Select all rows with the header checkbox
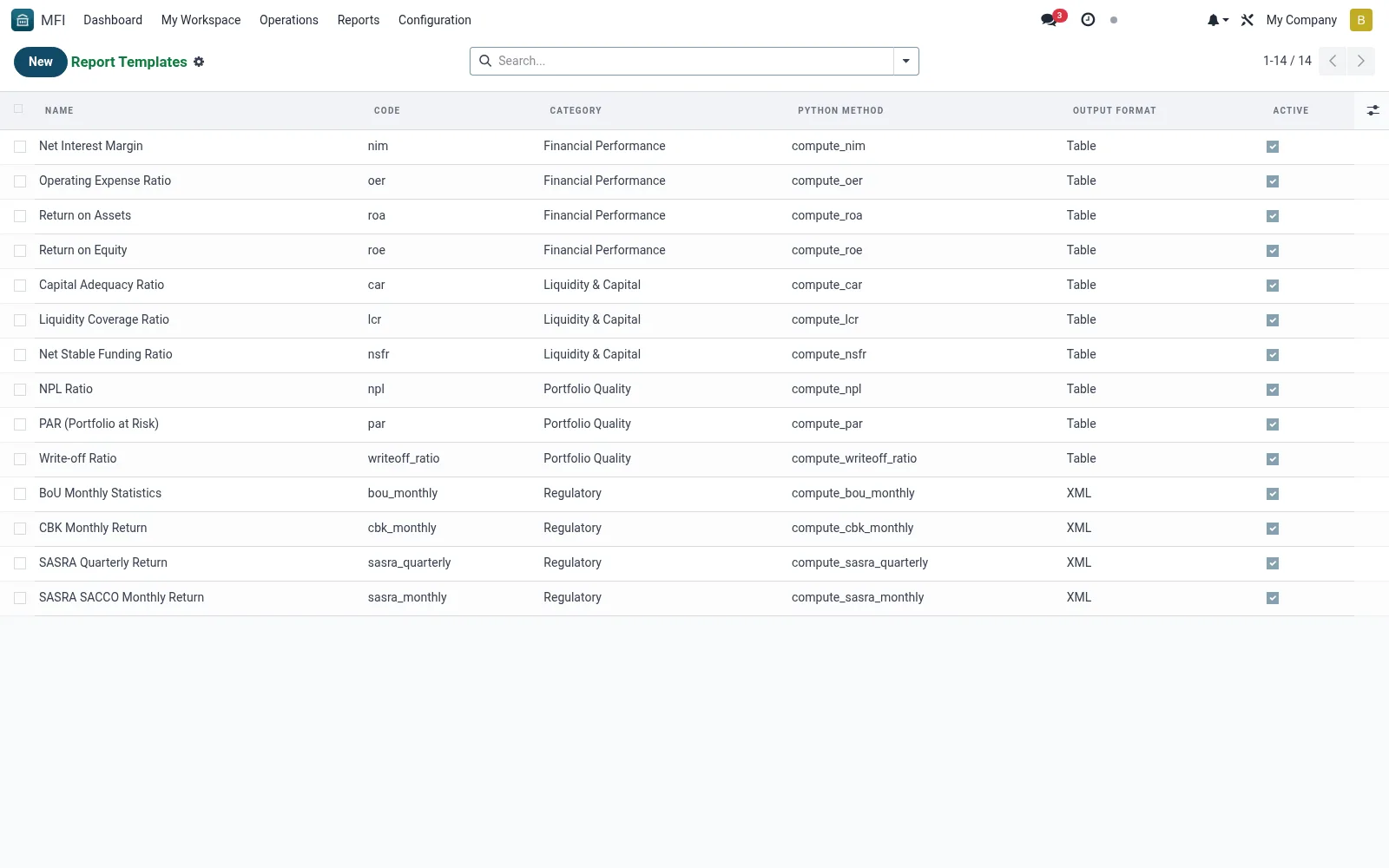The width and height of the screenshot is (1389, 868). [x=19, y=109]
